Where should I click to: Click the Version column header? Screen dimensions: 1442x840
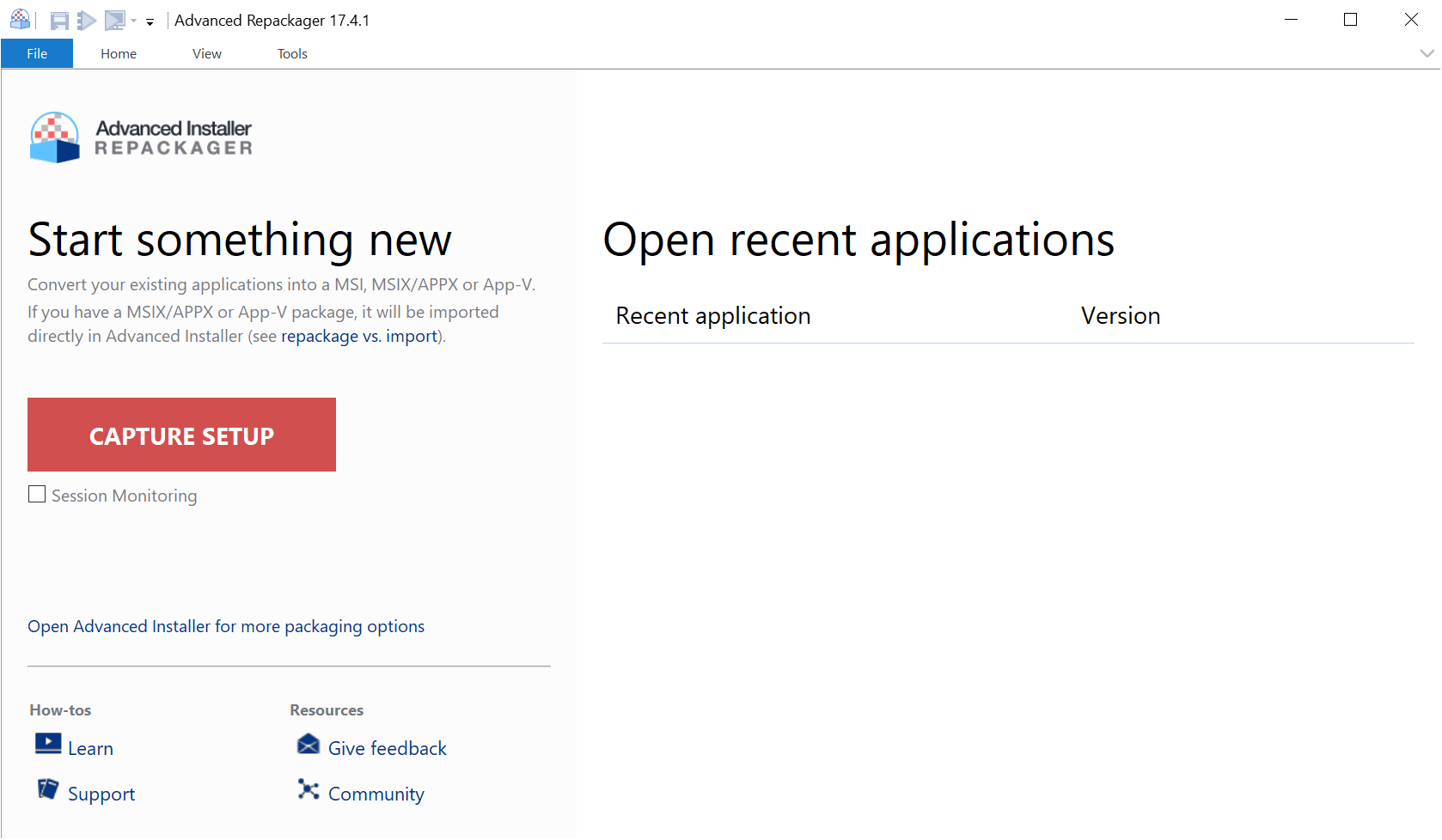coord(1121,316)
